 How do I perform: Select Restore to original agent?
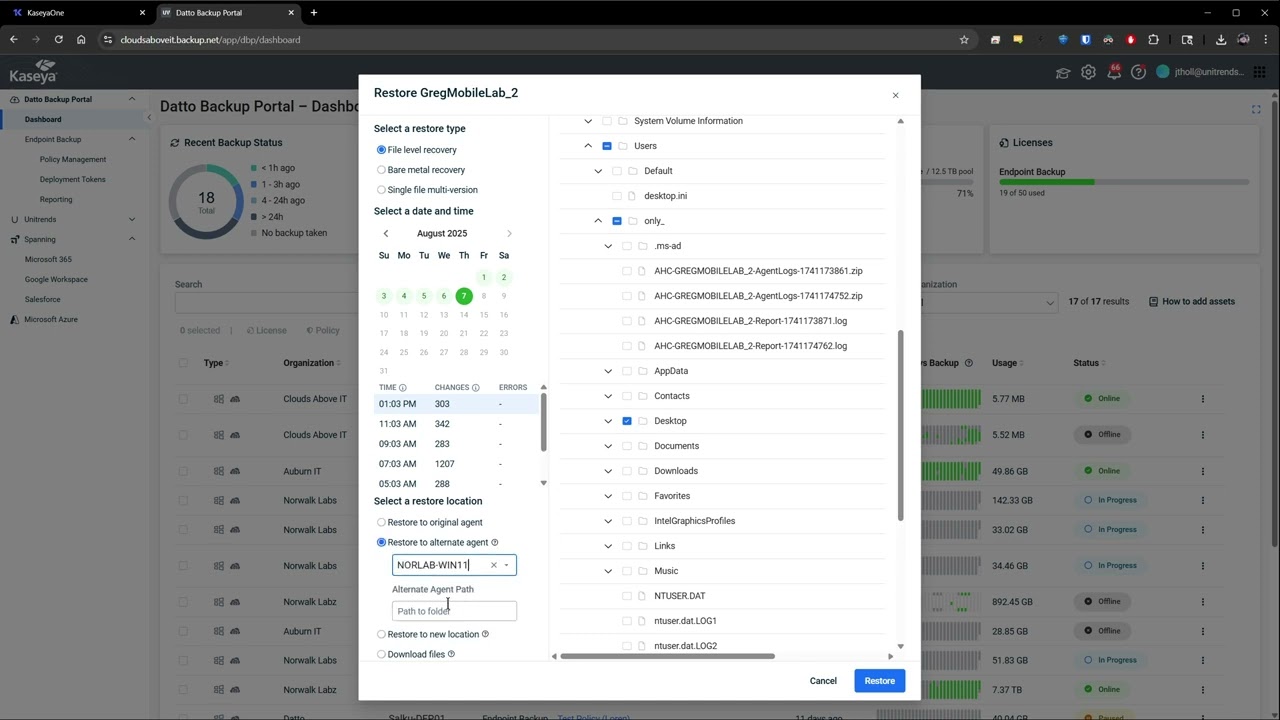click(381, 522)
